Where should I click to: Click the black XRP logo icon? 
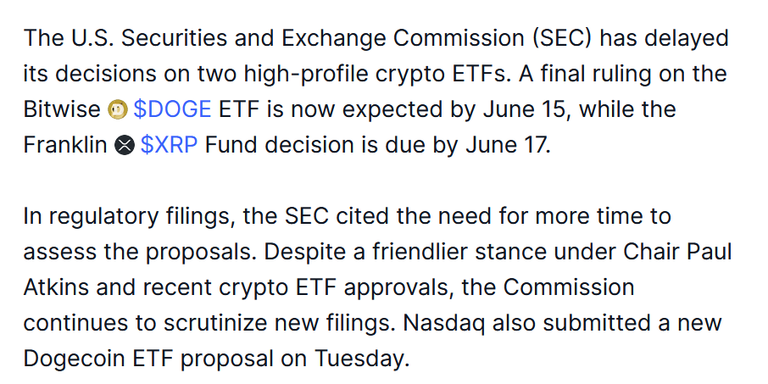tap(124, 146)
